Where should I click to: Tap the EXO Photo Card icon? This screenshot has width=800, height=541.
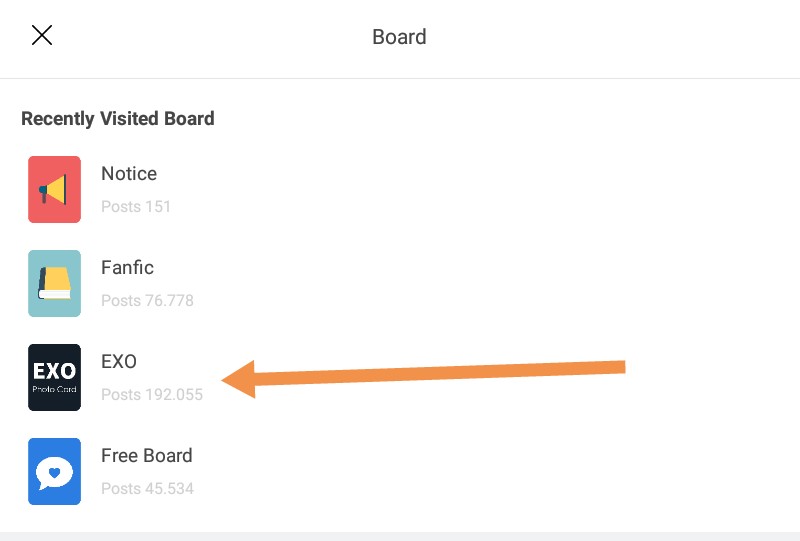(x=54, y=377)
